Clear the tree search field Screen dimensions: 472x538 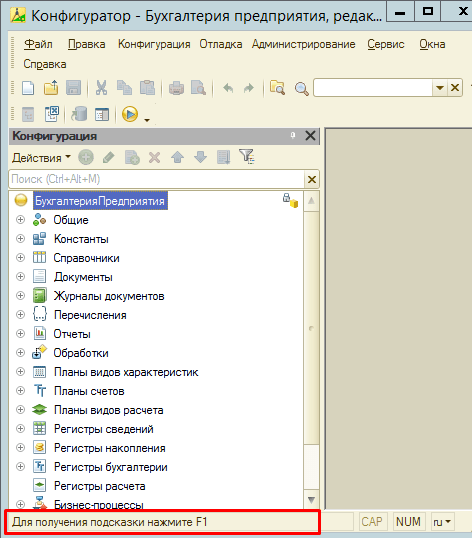point(311,179)
